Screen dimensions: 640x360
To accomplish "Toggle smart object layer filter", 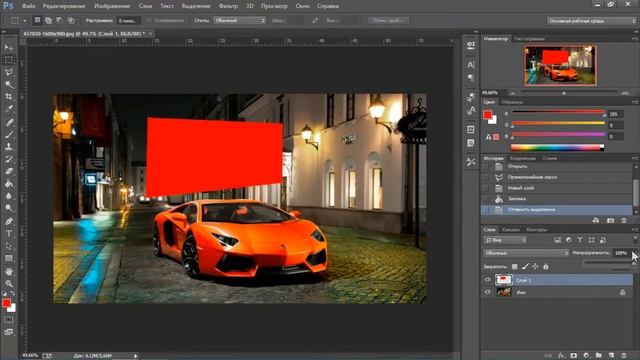I will point(603,240).
